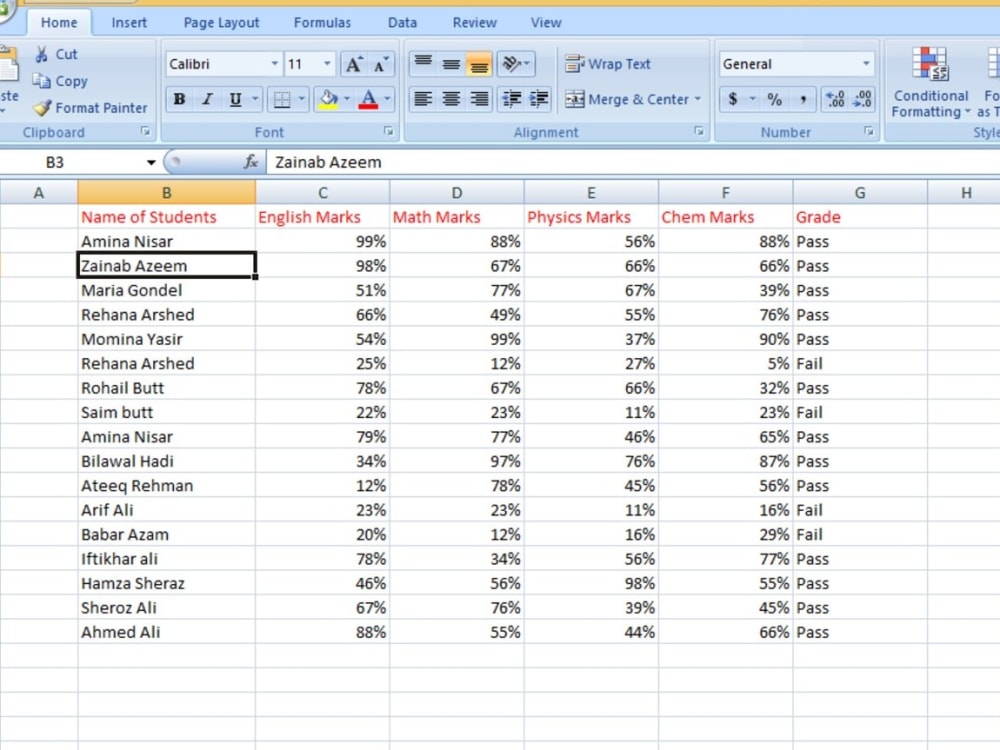1000x750 pixels.
Task: Select column C header
Action: tap(323, 193)
